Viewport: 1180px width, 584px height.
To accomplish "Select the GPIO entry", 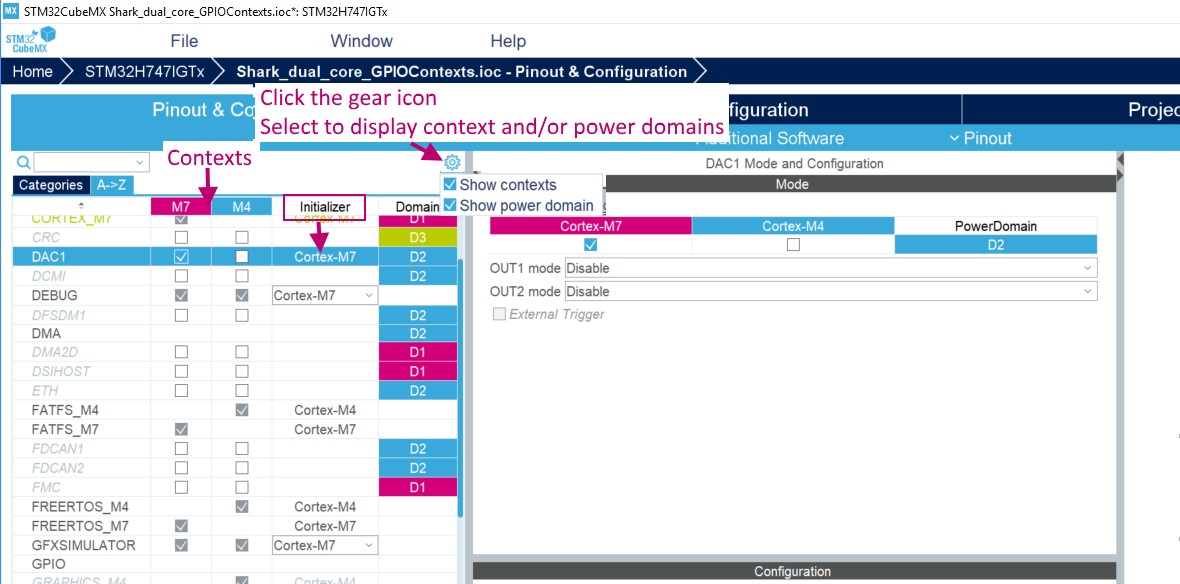I will [x=48, y=564].
